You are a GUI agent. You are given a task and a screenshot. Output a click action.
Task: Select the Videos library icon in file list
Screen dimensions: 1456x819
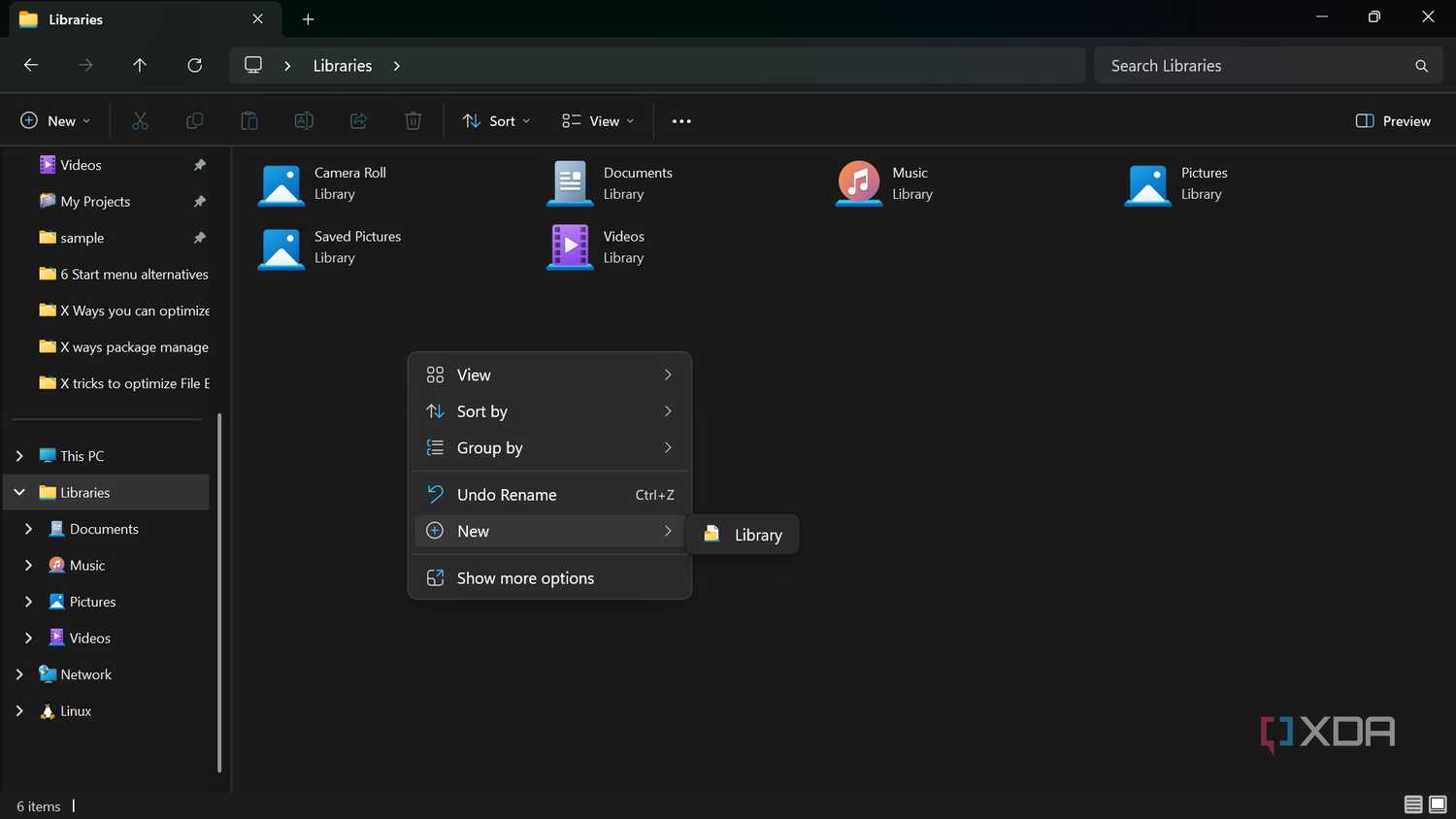570,246
